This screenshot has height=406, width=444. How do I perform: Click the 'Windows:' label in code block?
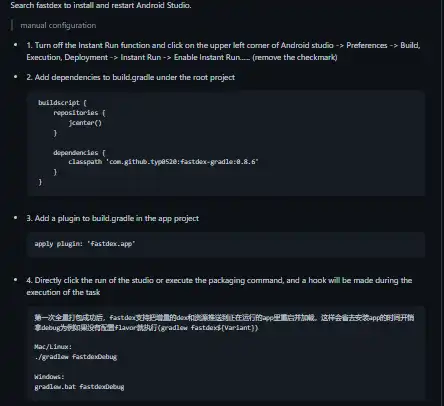click(49, 377)
